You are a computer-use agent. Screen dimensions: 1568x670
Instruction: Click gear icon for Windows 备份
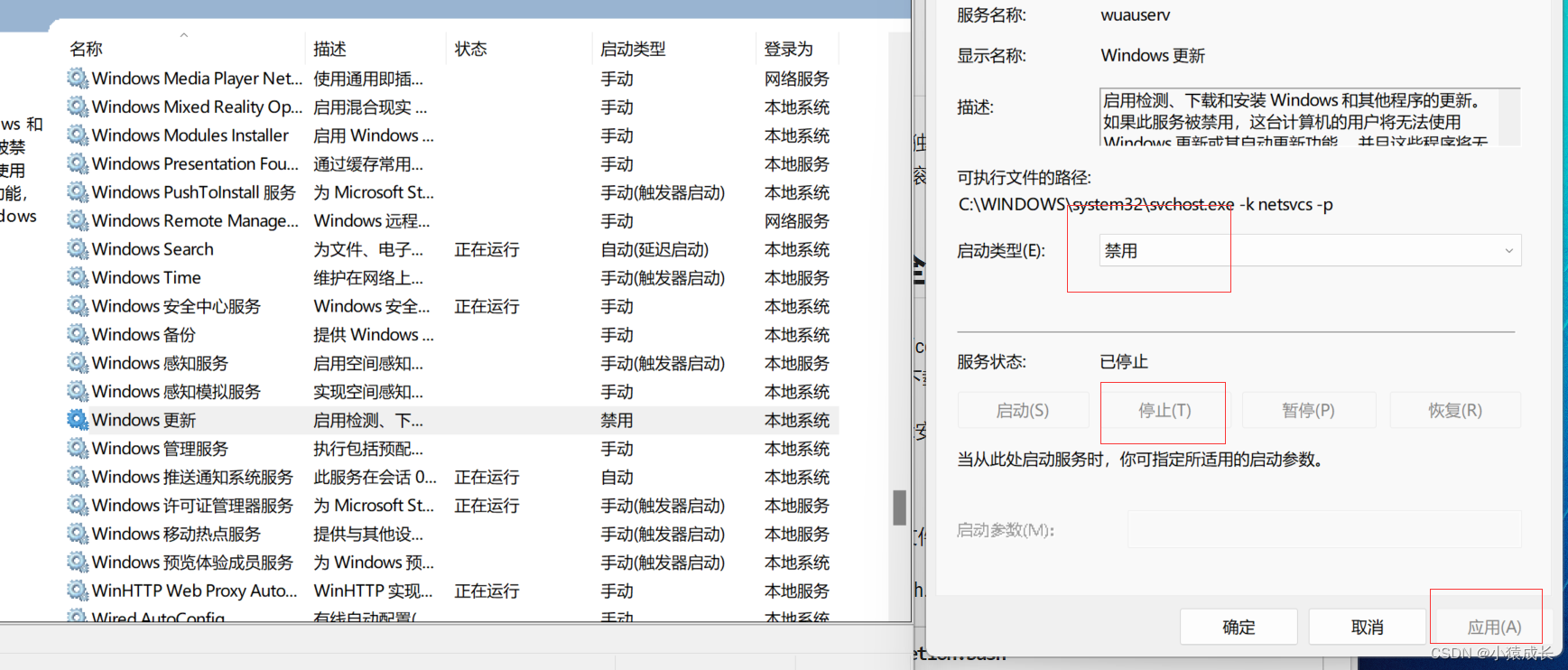pos(78,334)
